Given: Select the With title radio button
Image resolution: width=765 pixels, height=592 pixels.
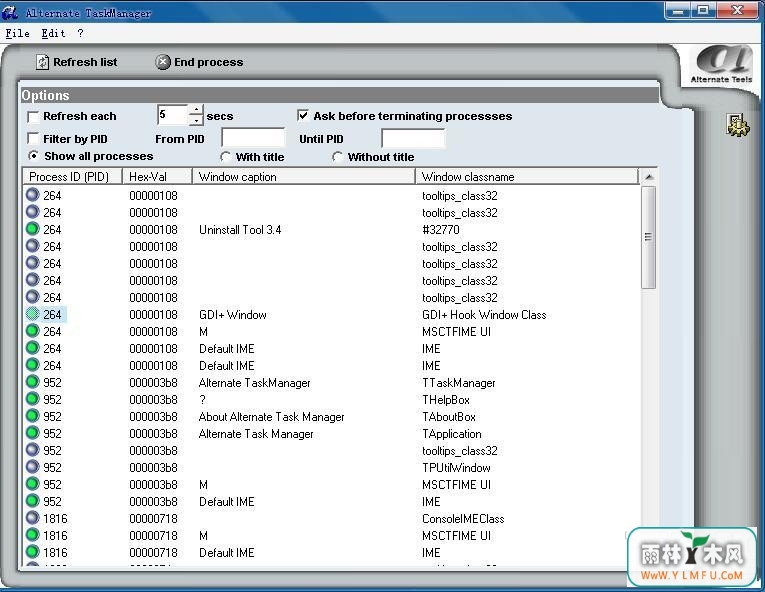Looking at the screenshot, I should (225, 157).
